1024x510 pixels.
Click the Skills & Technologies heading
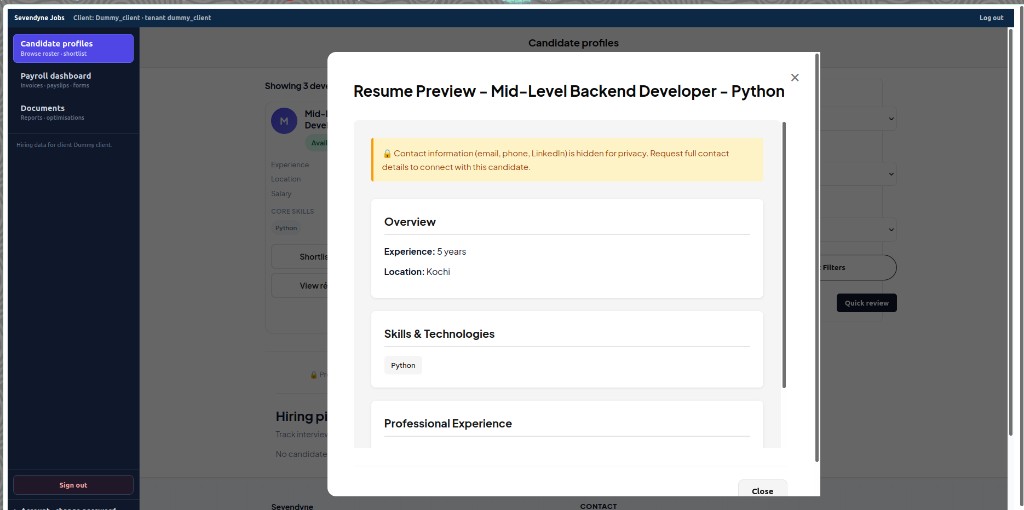tap(439, 334)
